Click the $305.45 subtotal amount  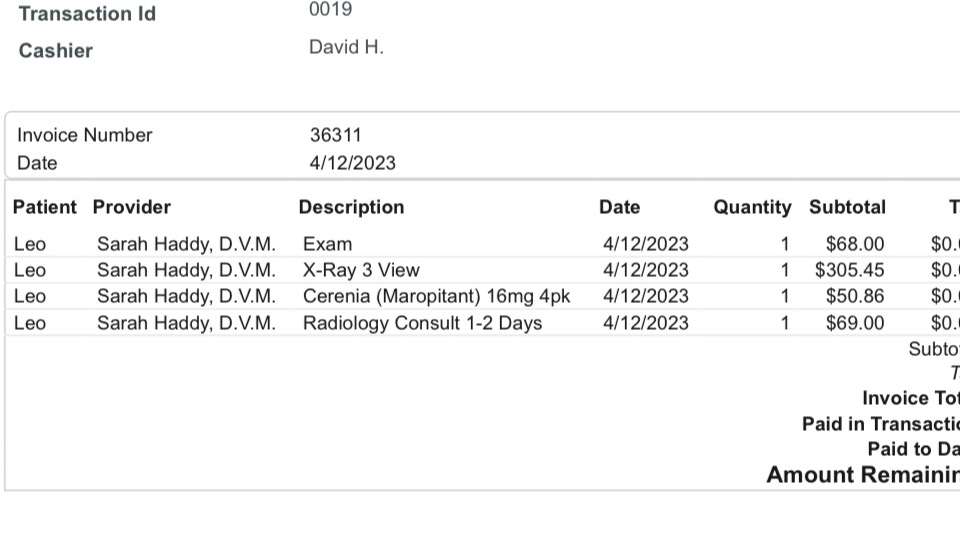click(850, 270)
